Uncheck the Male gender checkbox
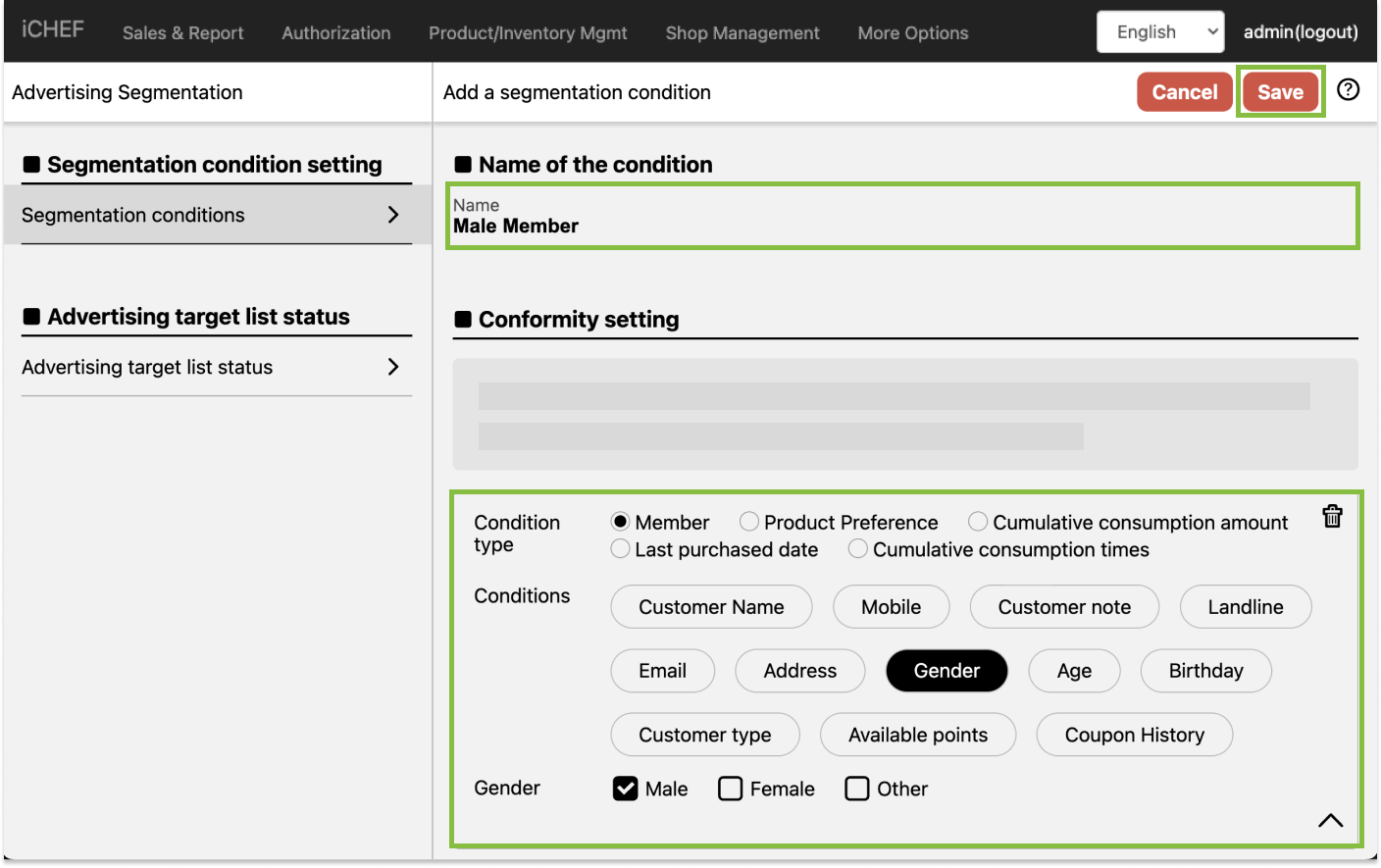The width and height of the screenshot is (1381, 868). 625,789
